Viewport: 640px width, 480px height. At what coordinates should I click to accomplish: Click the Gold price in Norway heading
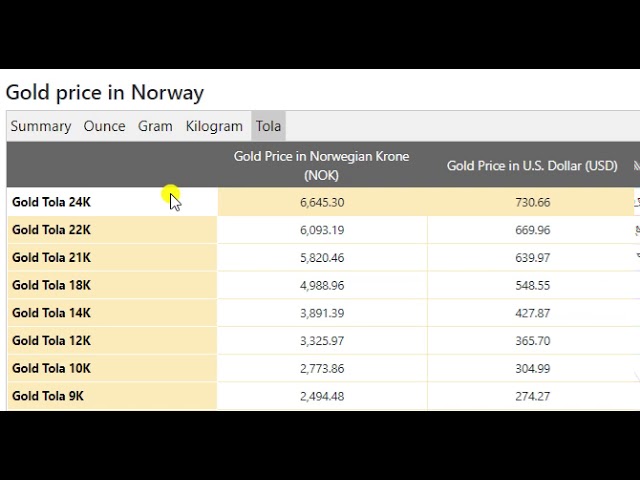click(x=105, y=93)
